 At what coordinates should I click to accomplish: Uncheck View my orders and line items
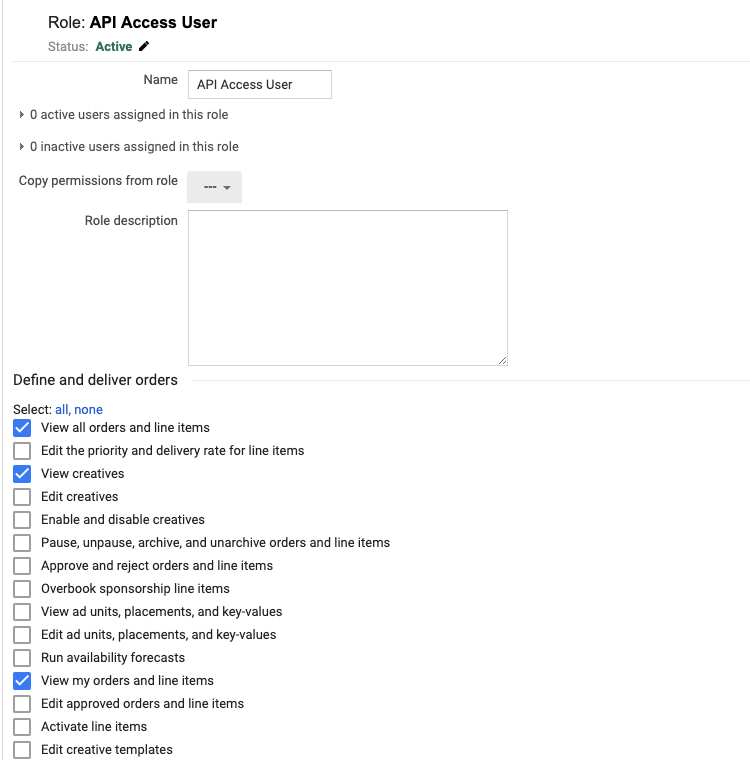click(x=22, y=681)
